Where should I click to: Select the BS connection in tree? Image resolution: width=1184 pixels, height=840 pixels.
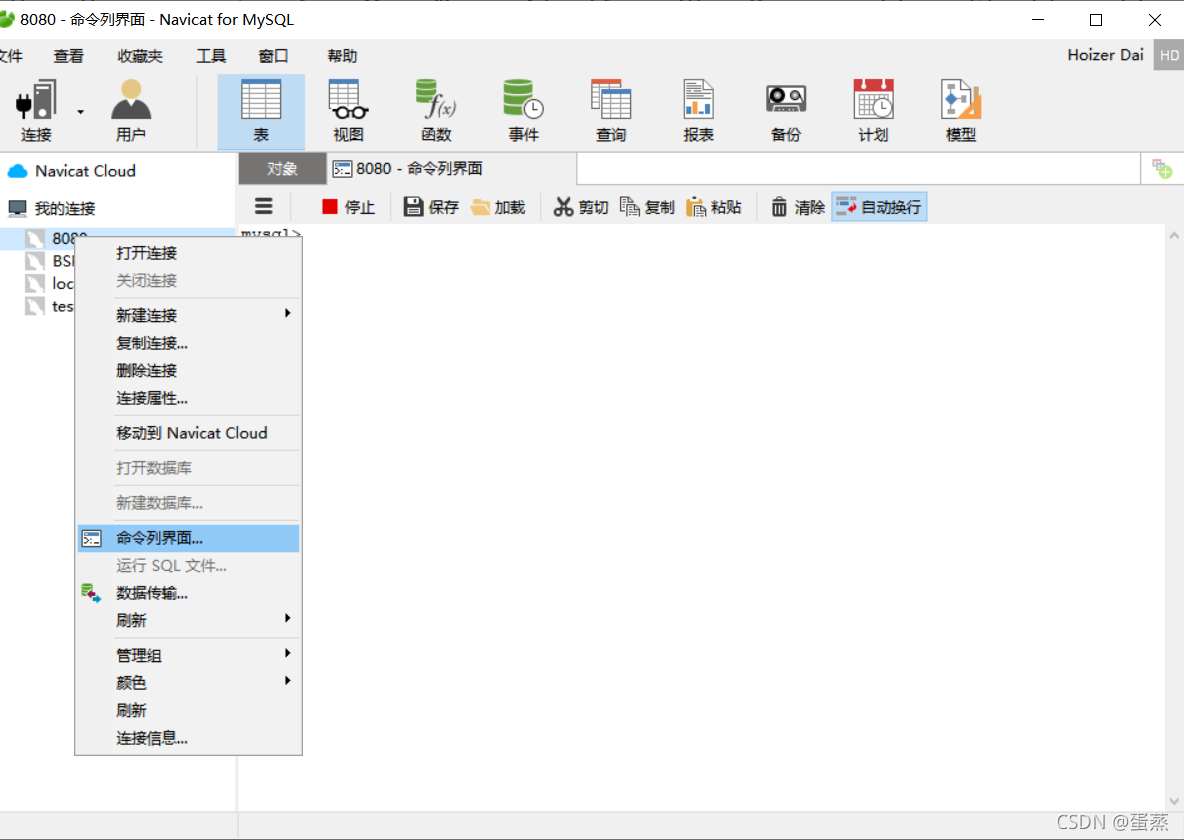pos(48,261)
